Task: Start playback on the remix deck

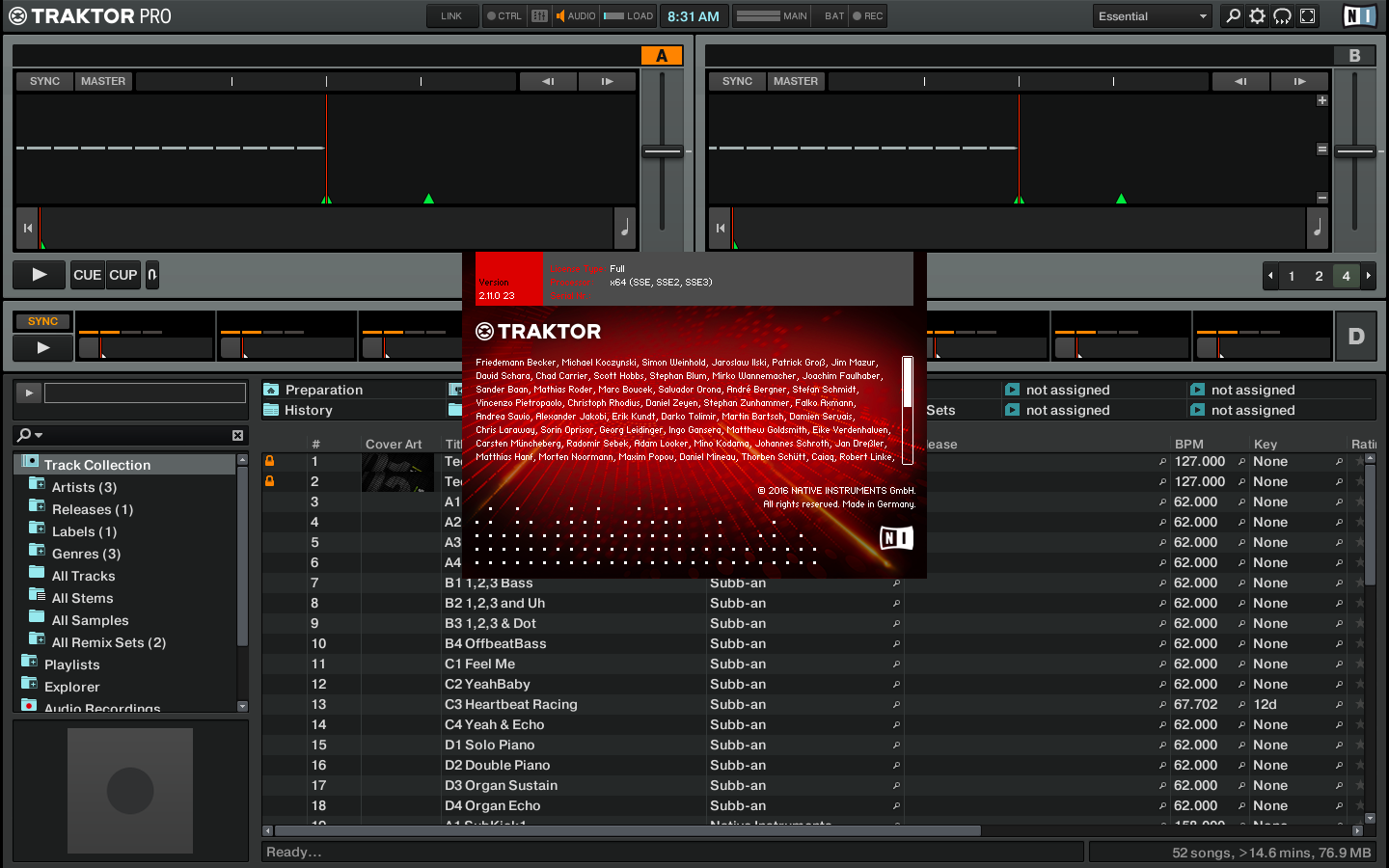Action: [42, 348]
